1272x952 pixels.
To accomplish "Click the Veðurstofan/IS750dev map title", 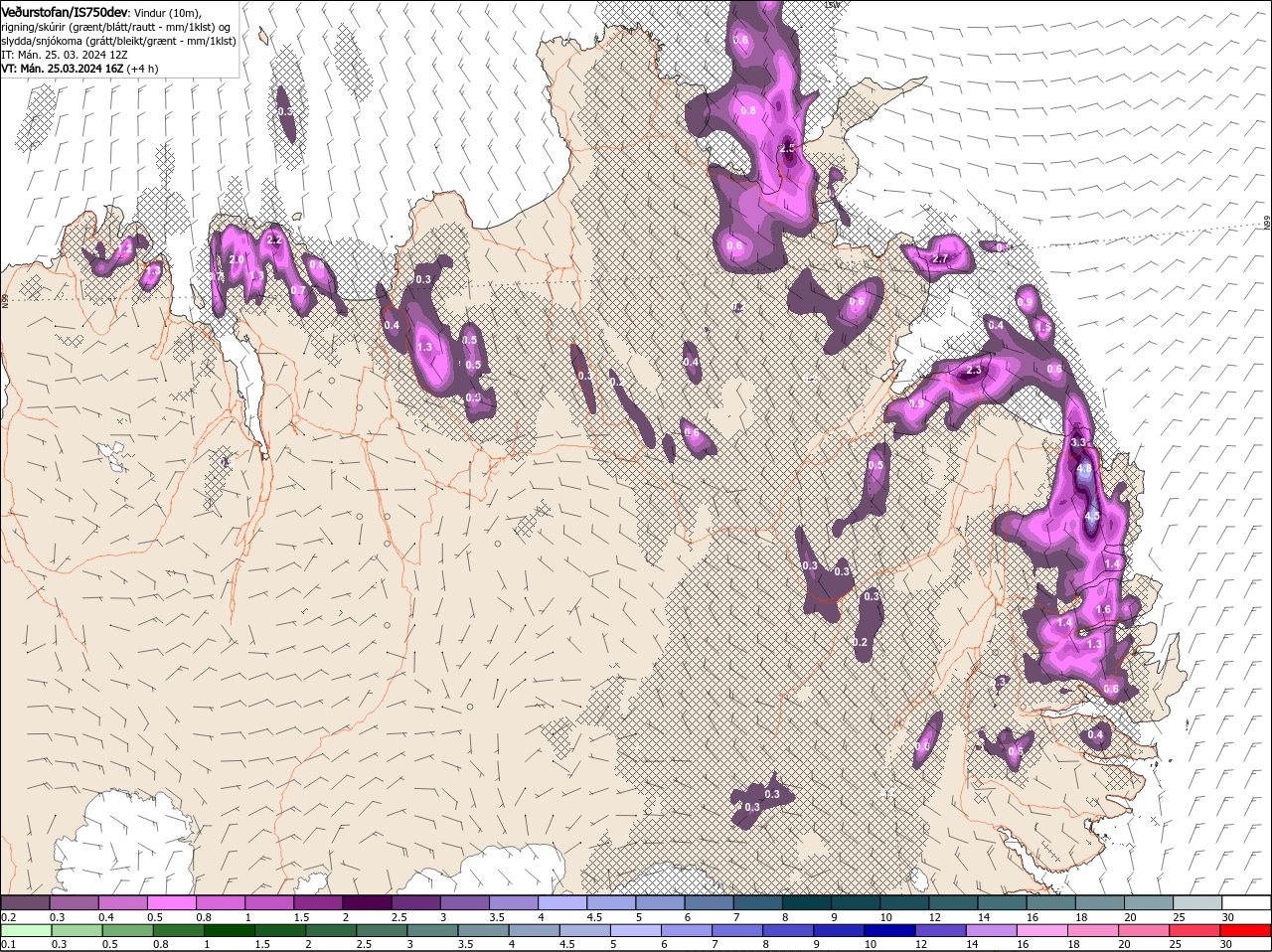I will tap(65, 11).
